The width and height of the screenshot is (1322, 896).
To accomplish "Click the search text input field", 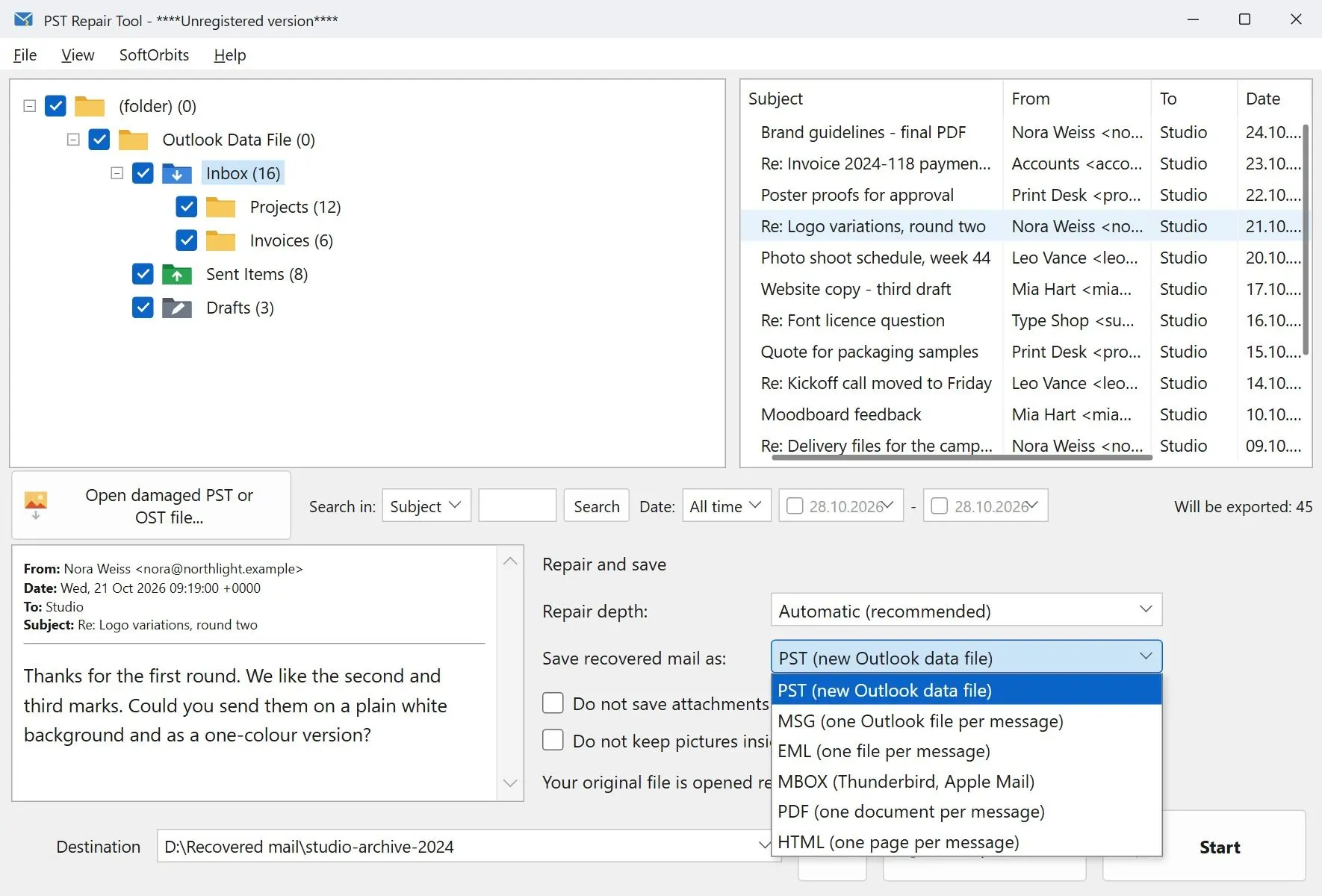I will coord(517,505).
